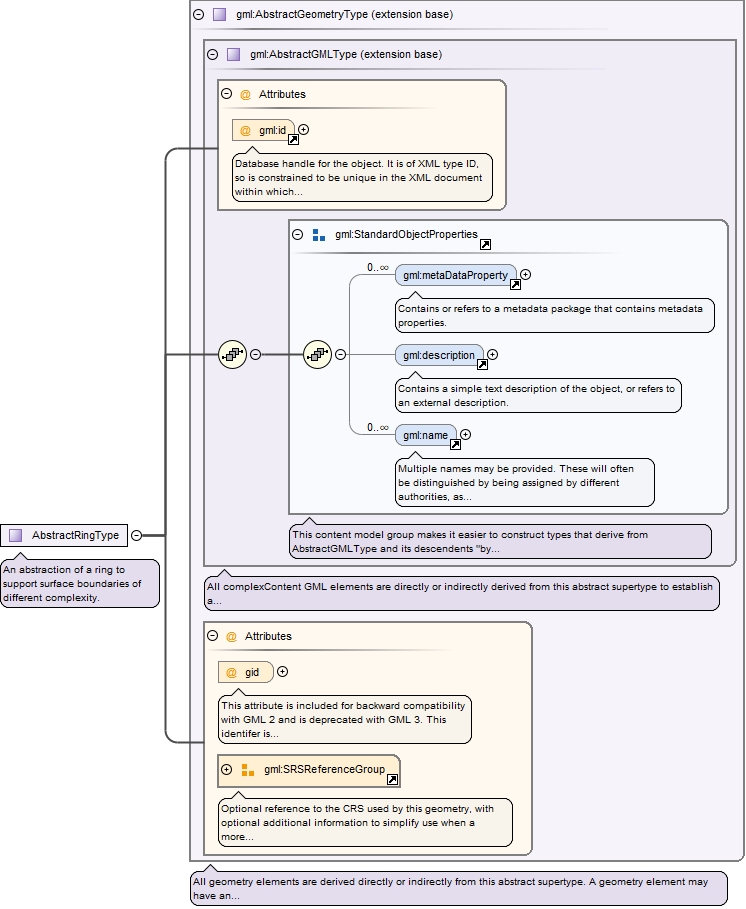This screenshot has width=746, height=909.
Task: Collapse the Attributes group containing gml:id
Action: [226, 94]
